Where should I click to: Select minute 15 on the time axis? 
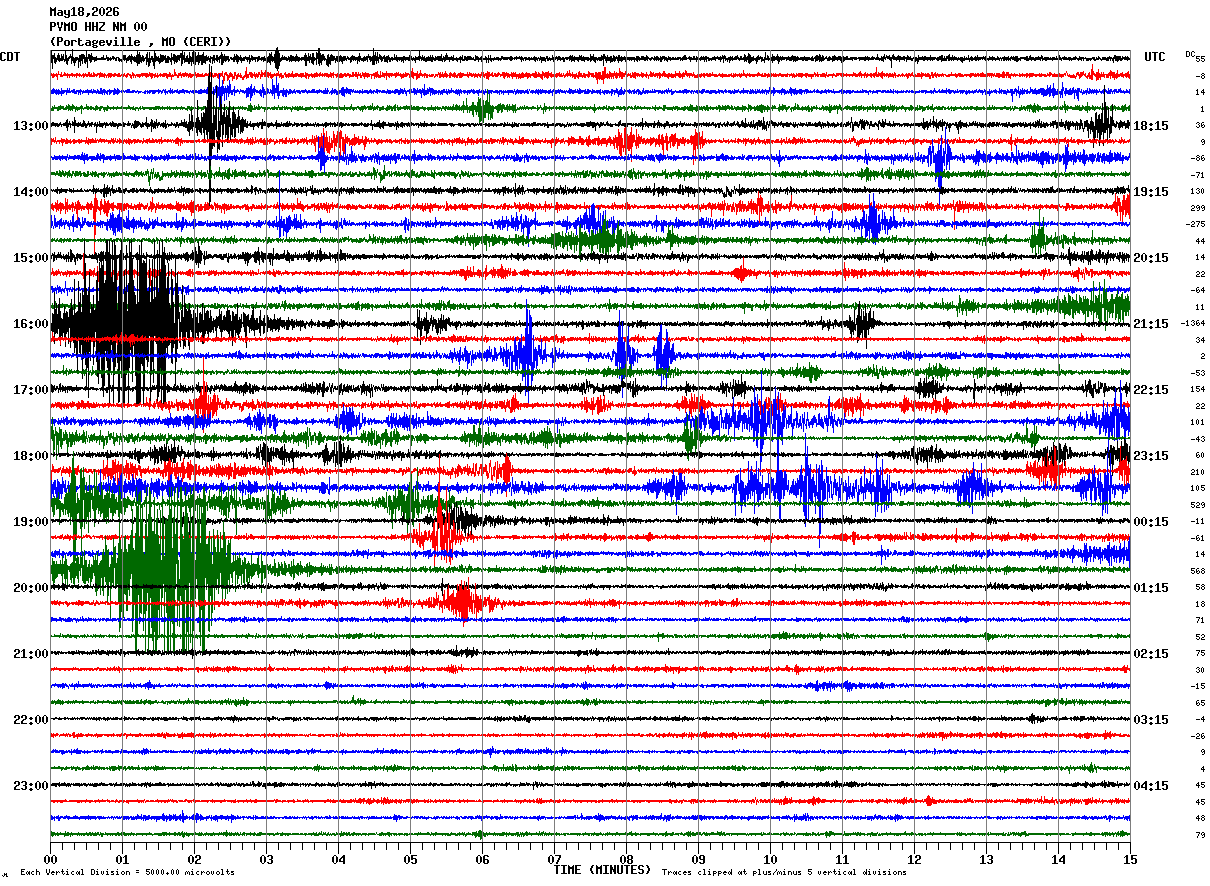[1130, 859]
